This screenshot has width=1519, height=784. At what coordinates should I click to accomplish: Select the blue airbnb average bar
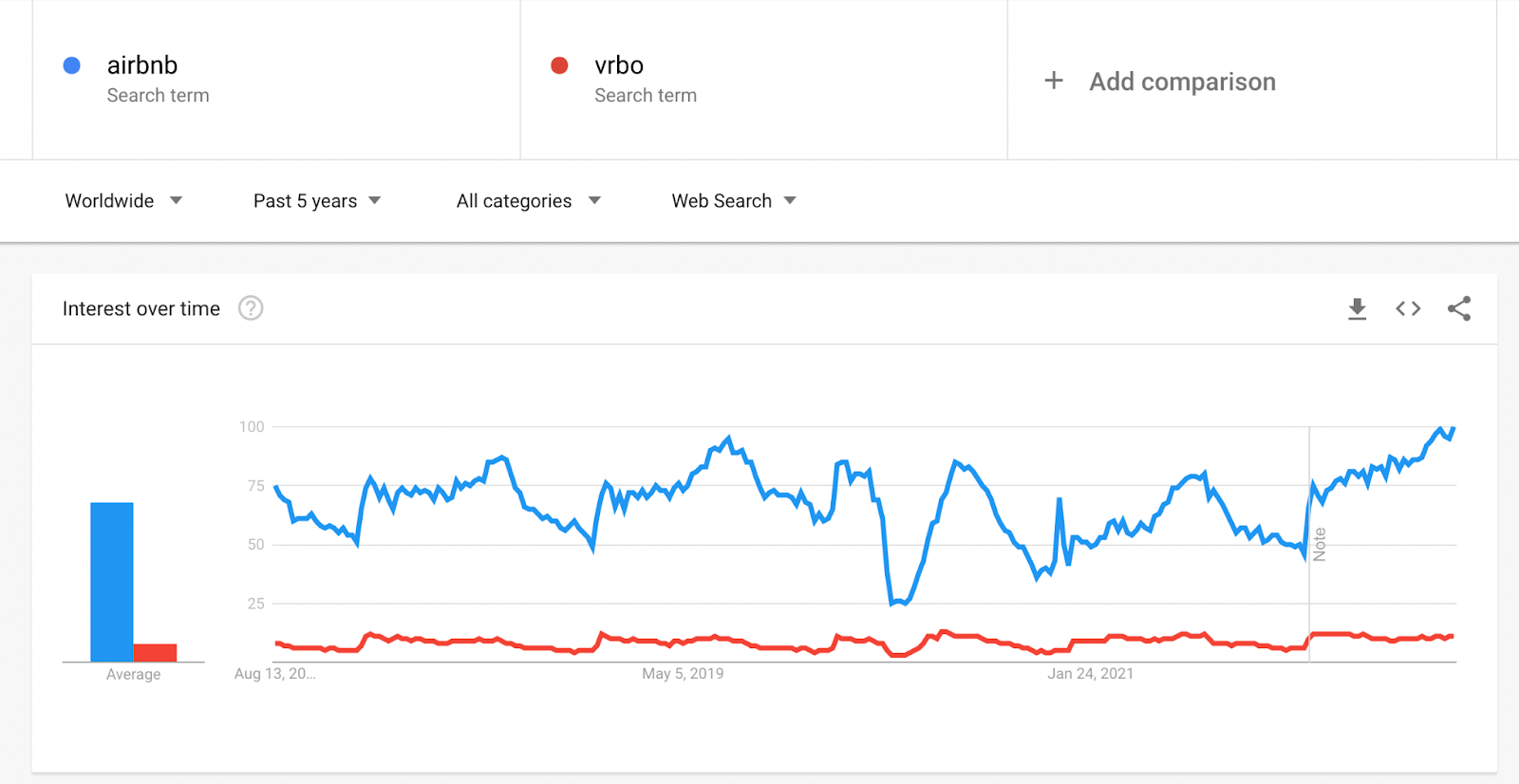pyautogui.click(x=112, y=582)
